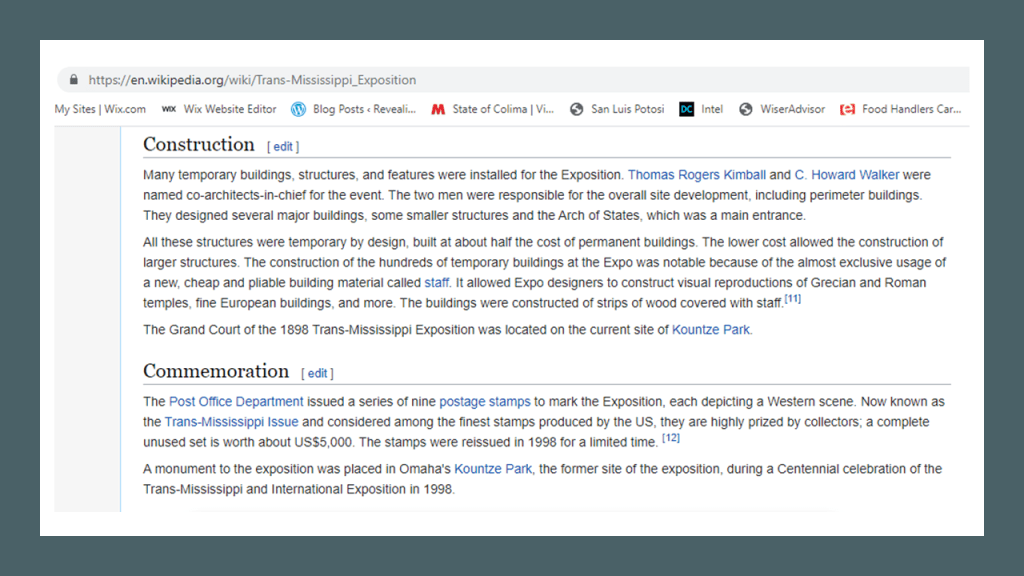
Task: Open the Wix Website Editor bookmark icon
Action: click(169, 109)
